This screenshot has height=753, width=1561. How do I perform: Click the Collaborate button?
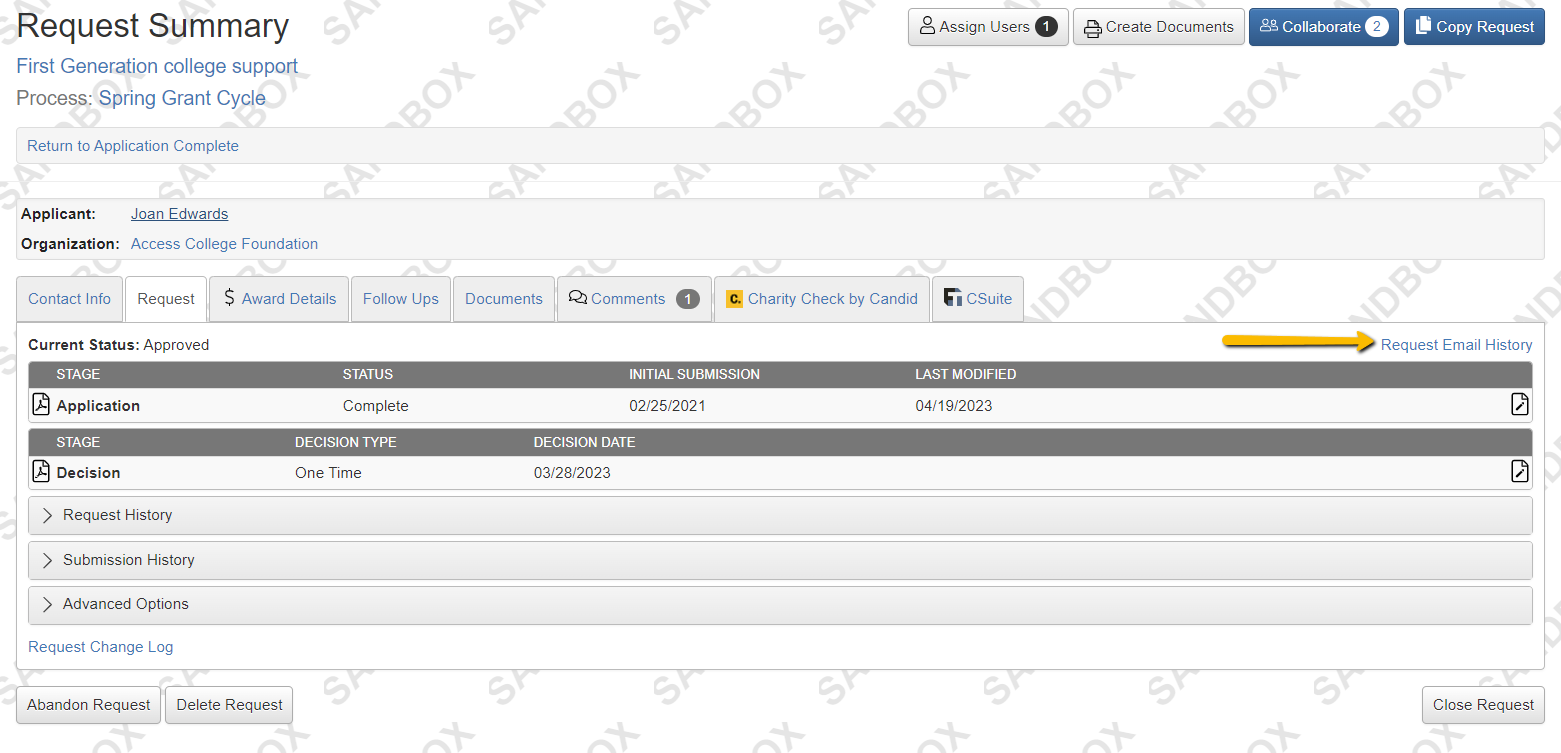1324,27
